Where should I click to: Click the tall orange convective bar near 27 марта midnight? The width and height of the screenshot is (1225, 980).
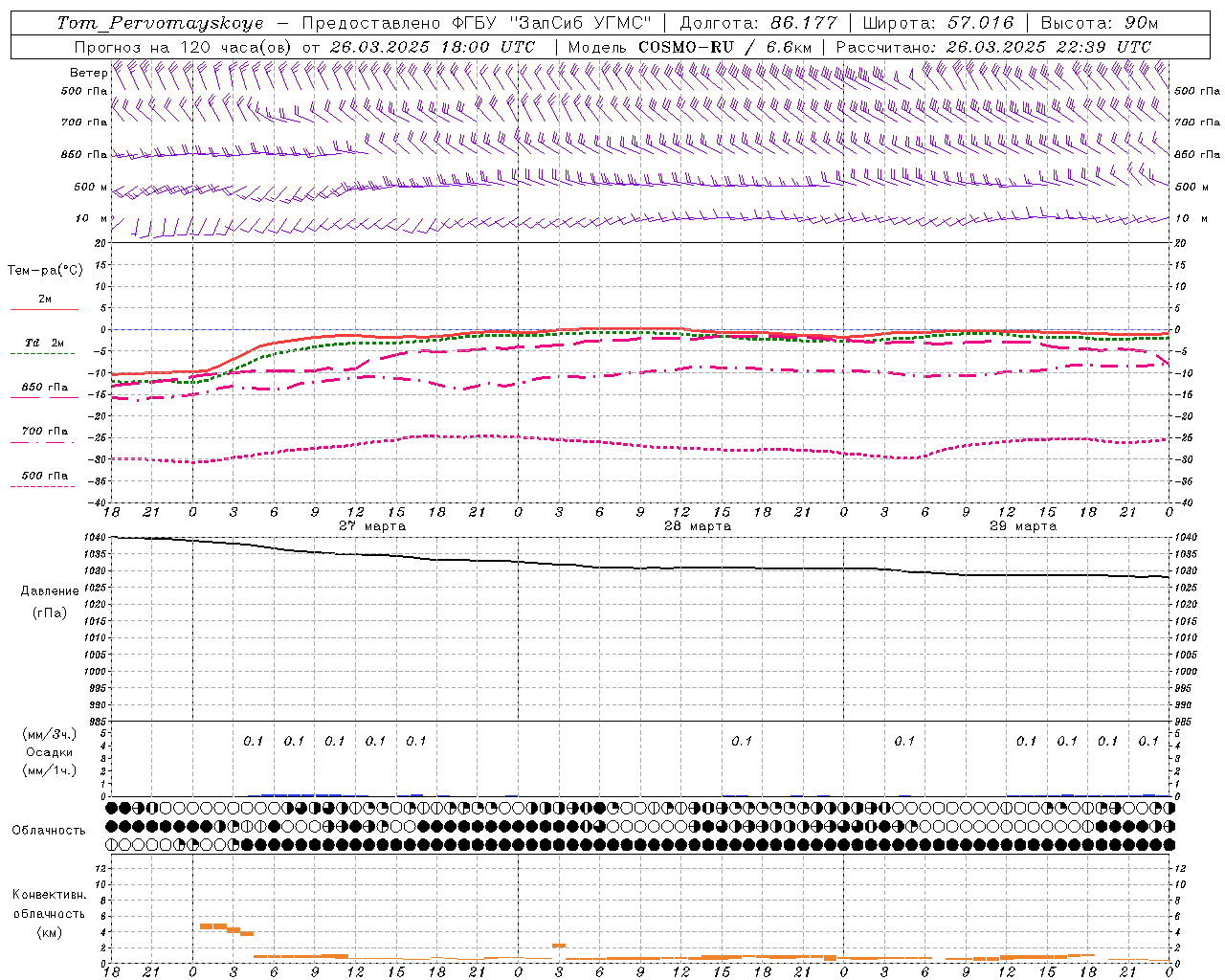click(212, 926)
